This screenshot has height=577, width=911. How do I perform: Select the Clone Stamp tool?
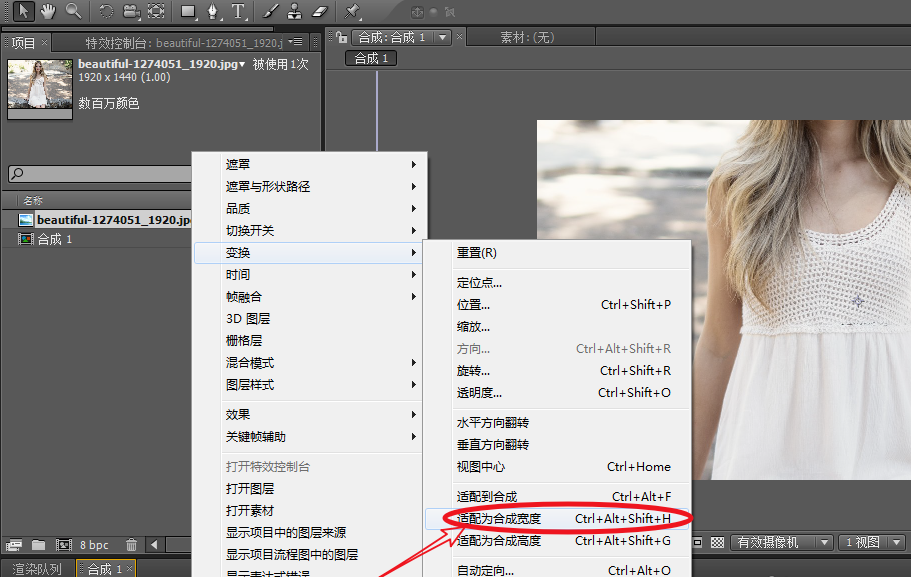pyautogui.click(x=295, y=11)
